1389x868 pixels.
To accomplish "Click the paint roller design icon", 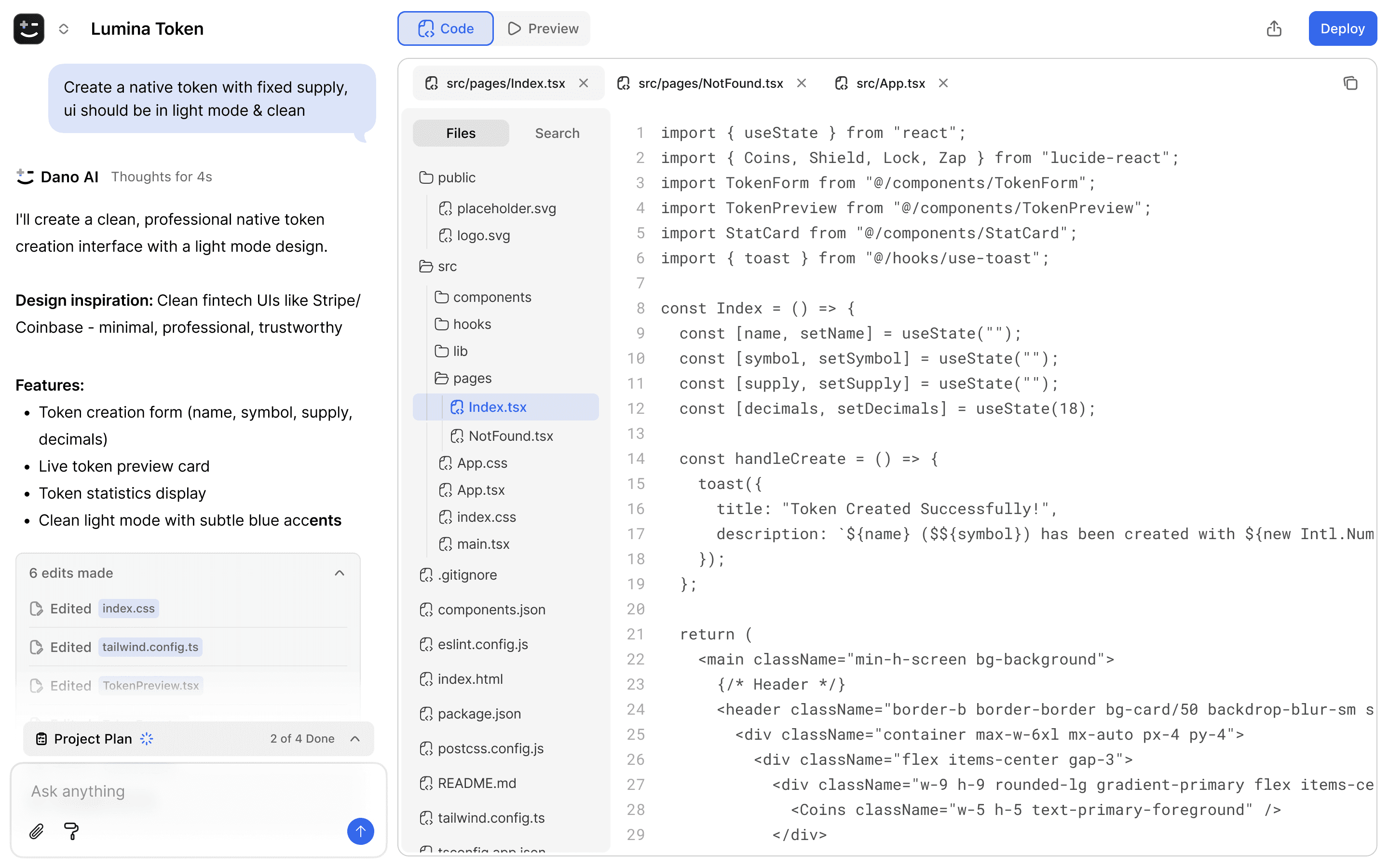I will (x=72, y=831).
